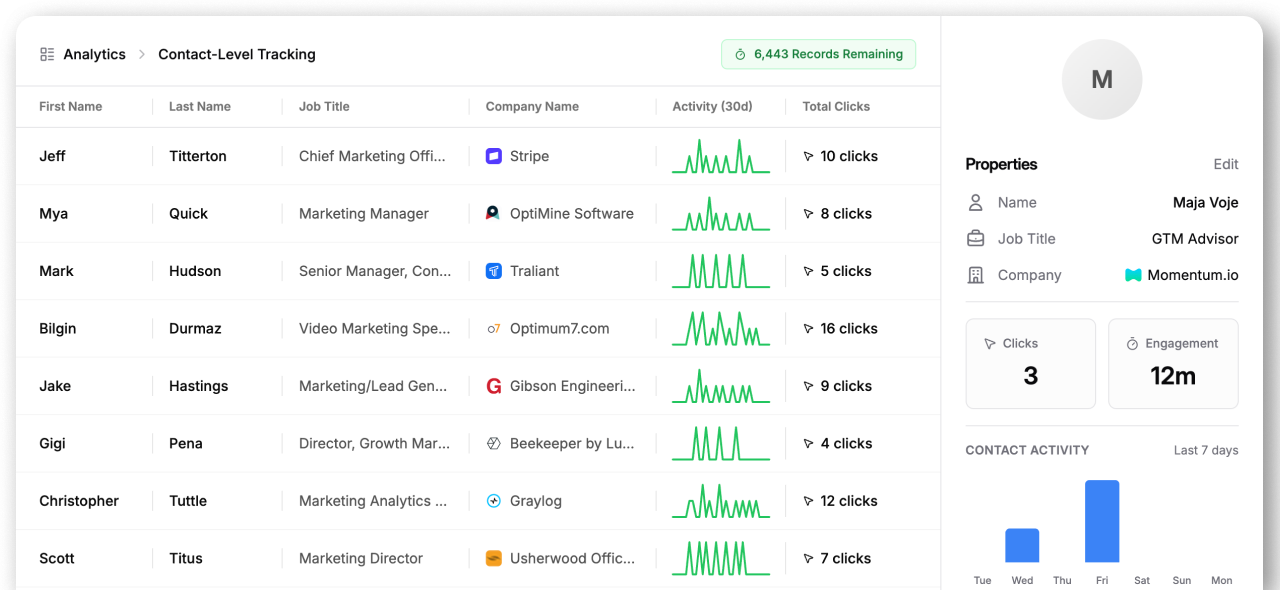Click the OptiMine Software logo icon
Screen dimensions: 1280x590
[x=493, y=213]
